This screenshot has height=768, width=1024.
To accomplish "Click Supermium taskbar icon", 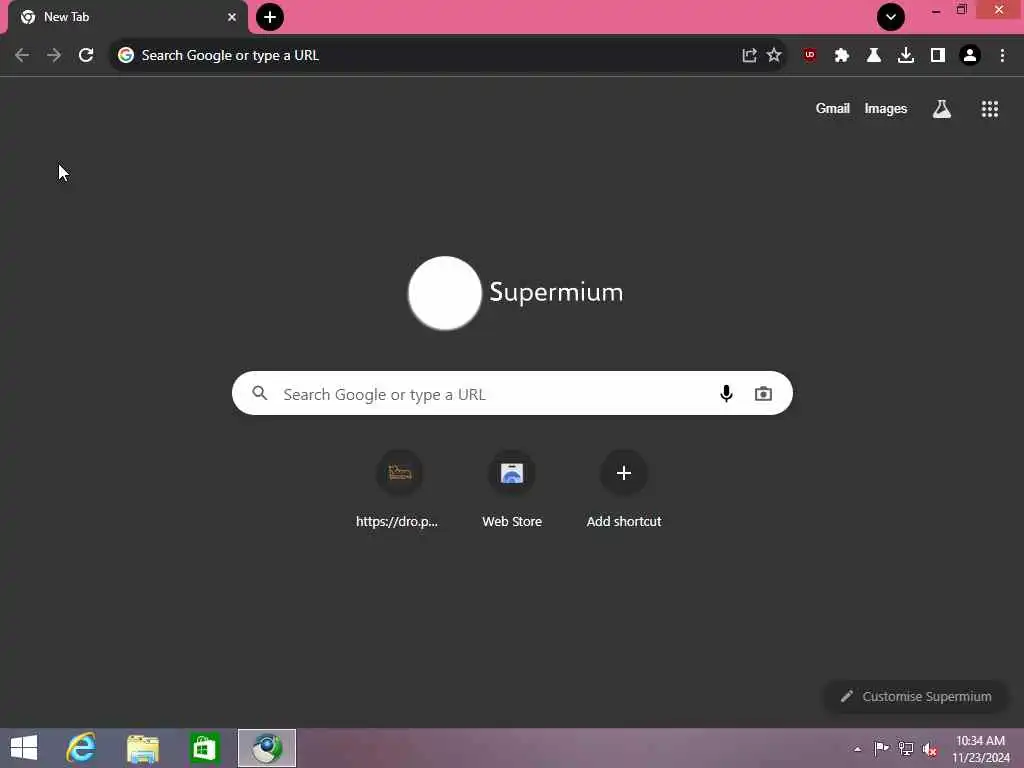I will [266, 748].
